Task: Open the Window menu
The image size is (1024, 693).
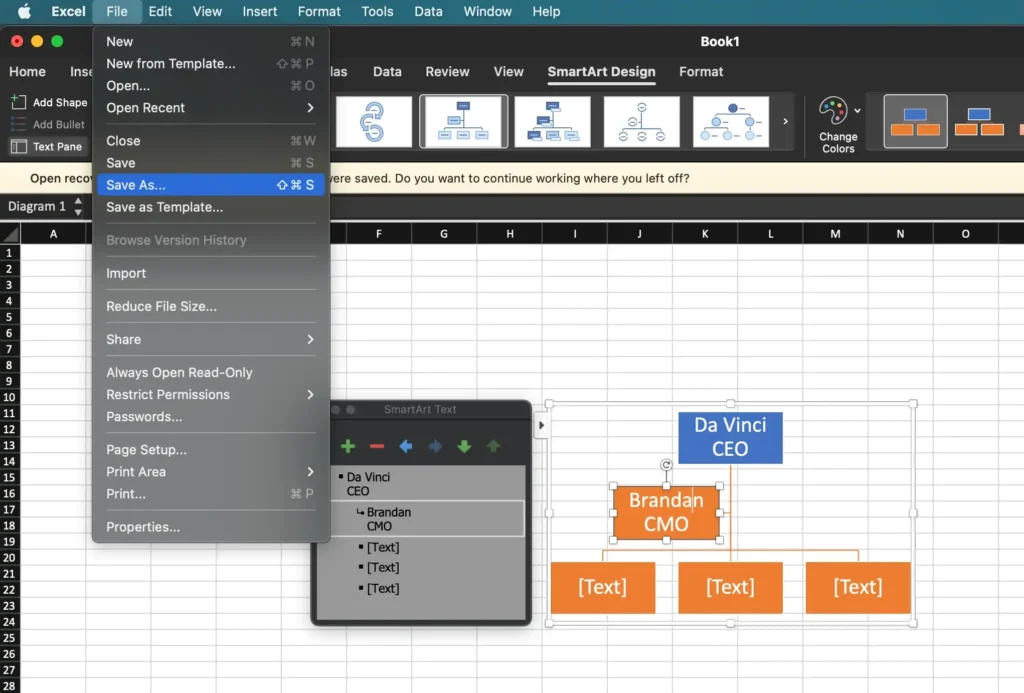Action: (487, 11)
